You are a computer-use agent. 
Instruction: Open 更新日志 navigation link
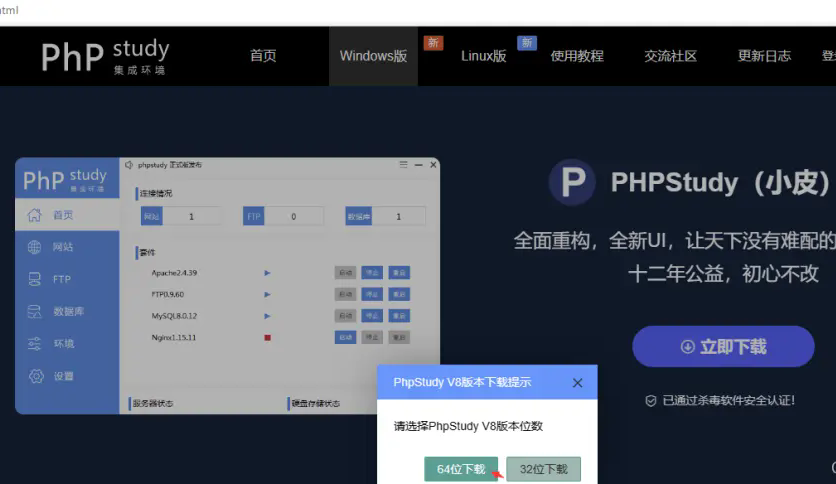coord(764,56)
